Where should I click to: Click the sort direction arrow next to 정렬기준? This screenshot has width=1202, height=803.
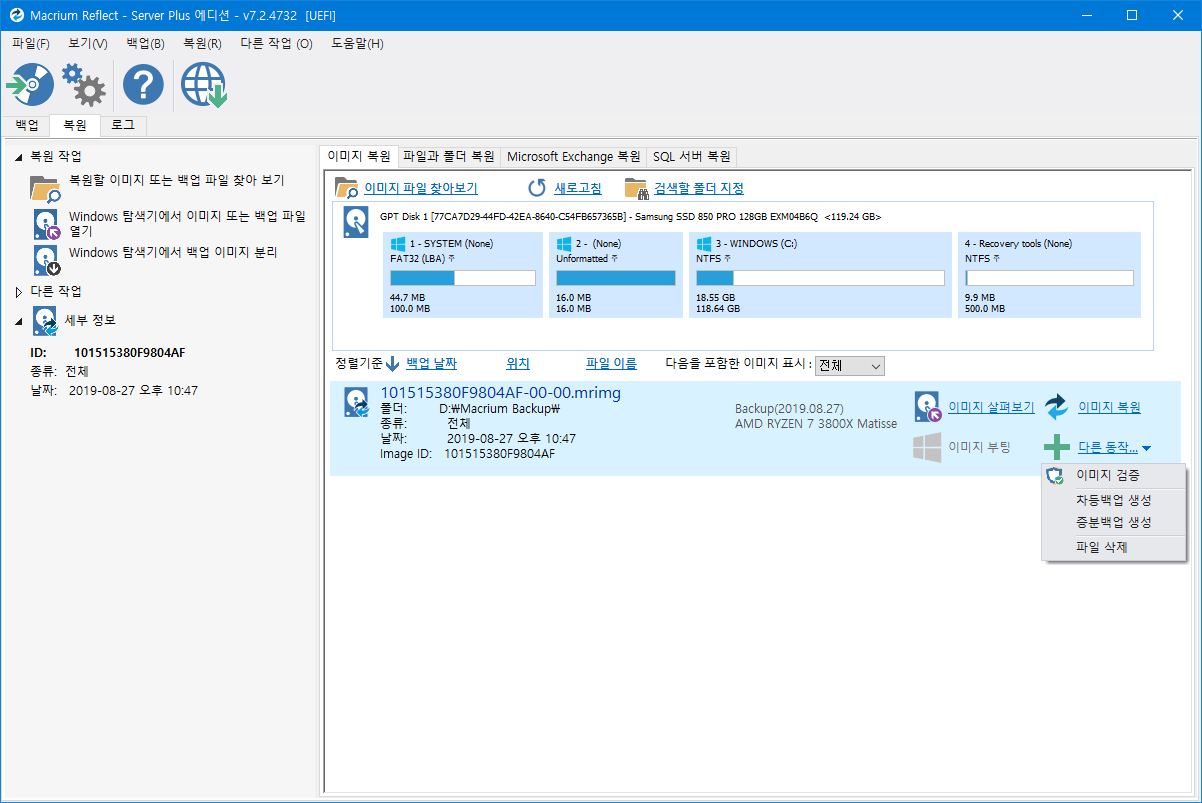(x=393, y=364)
